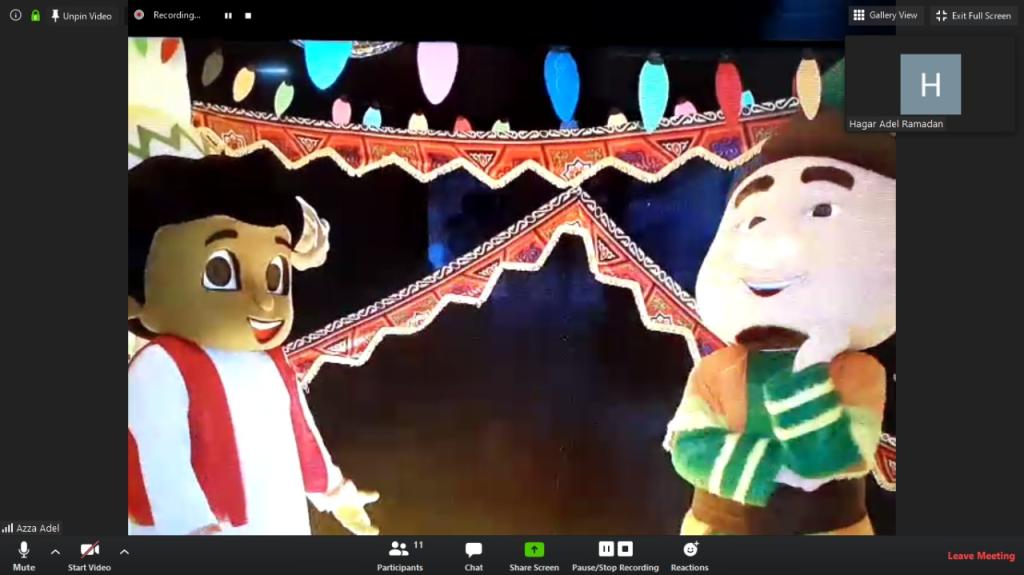Image resolution: width=1024 pixels, height=575 pixels.
Task: Open the meeting info icon
Action: [x=16, y=15]
